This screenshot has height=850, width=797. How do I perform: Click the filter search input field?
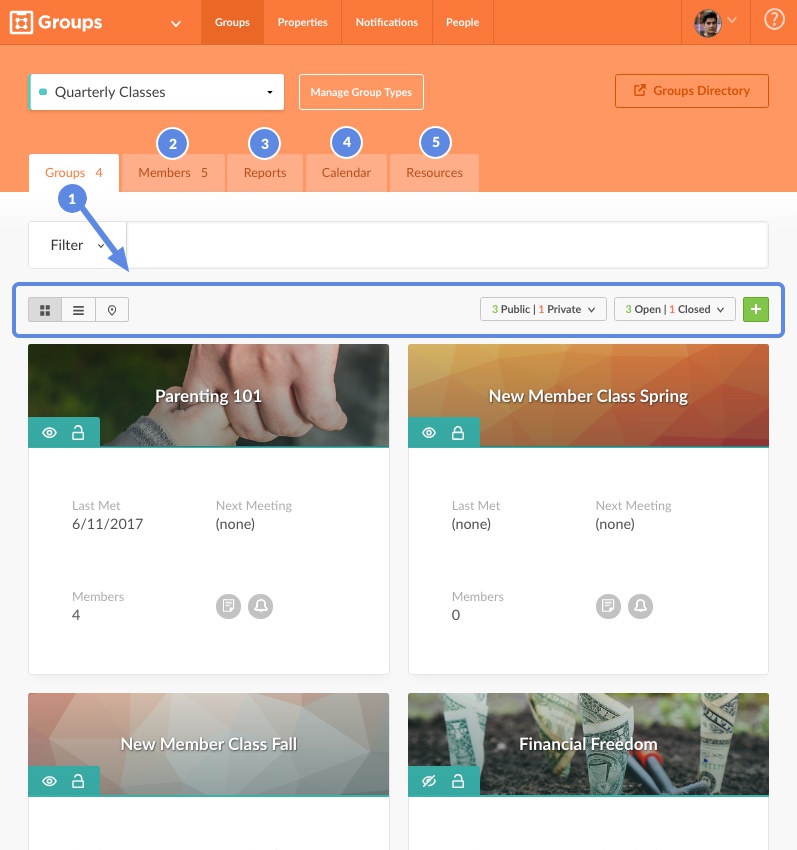pos(447,245)
